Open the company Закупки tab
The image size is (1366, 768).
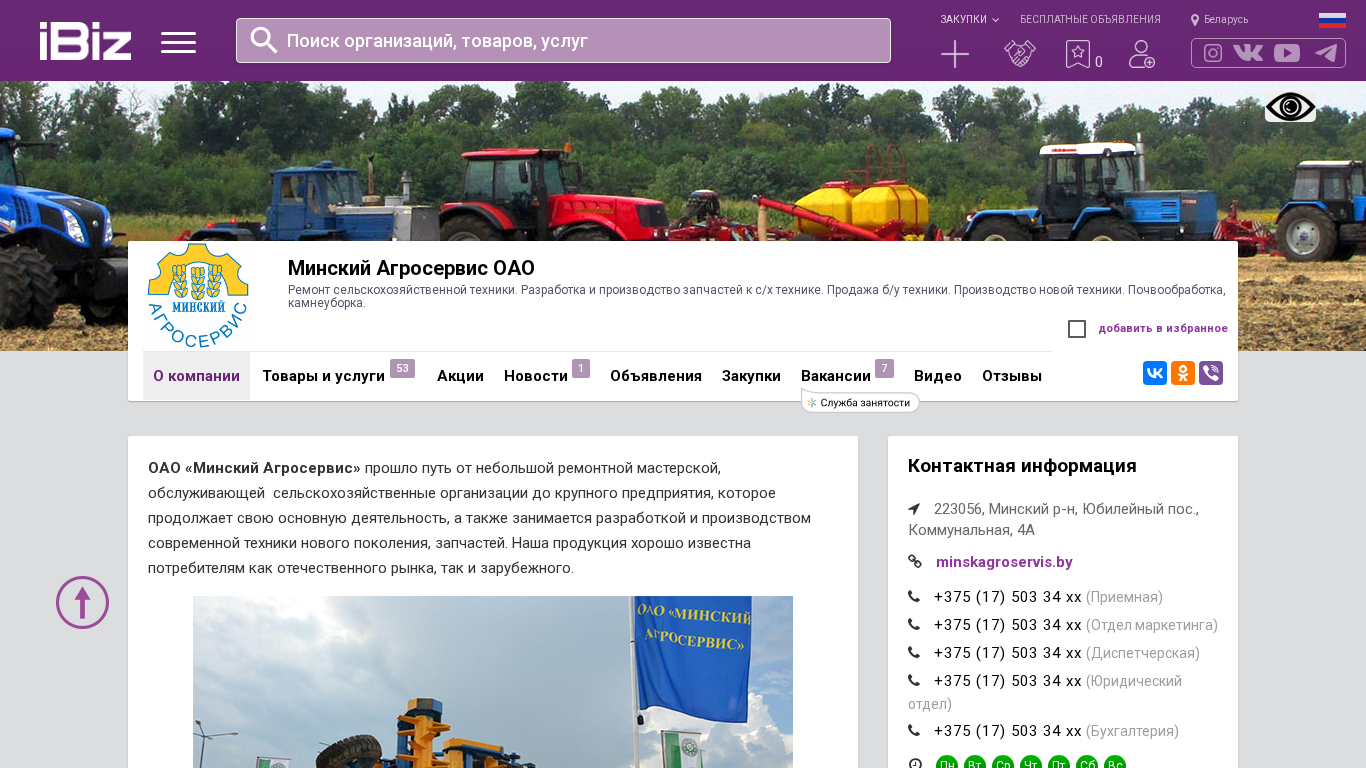click(x=751, y=376)
